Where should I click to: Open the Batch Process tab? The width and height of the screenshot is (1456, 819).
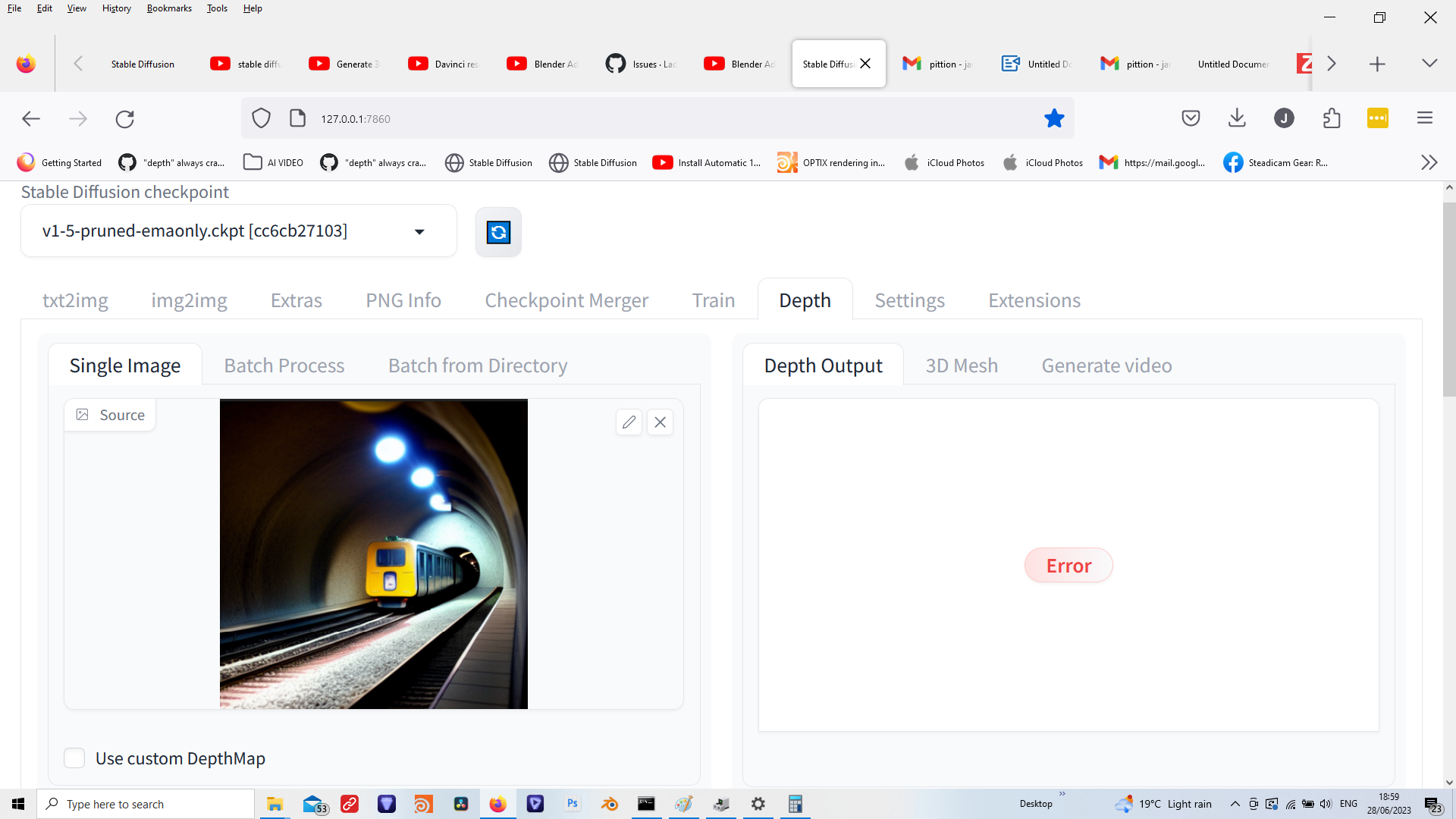pos(284,366)
